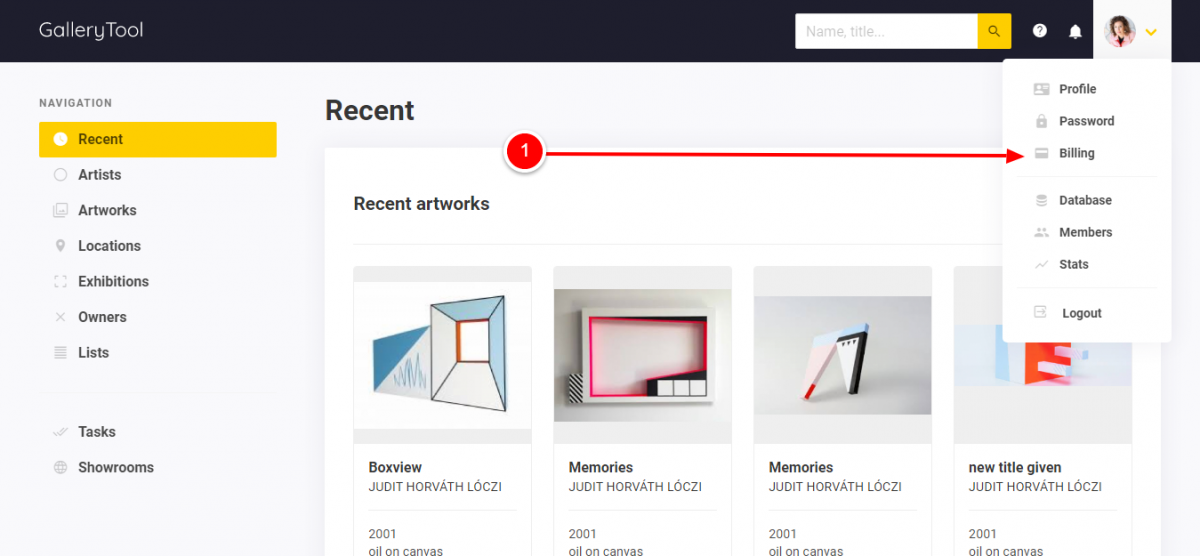Image resolution: width=1200 pixels, height=556 pixels.
Task: Open the Boxview artwork thumbnail
Action: point(442,355)
